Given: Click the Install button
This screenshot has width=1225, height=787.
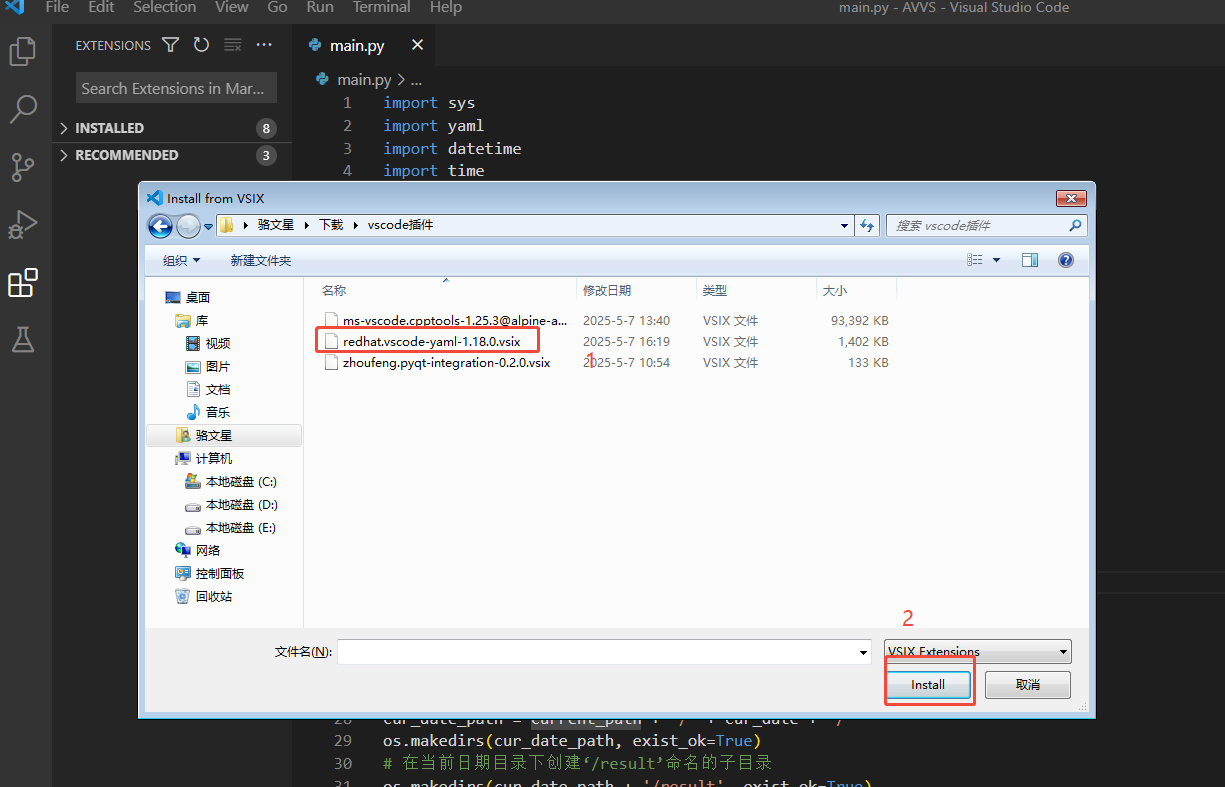Looking at the screenshot, I should [x=928, y=685].
